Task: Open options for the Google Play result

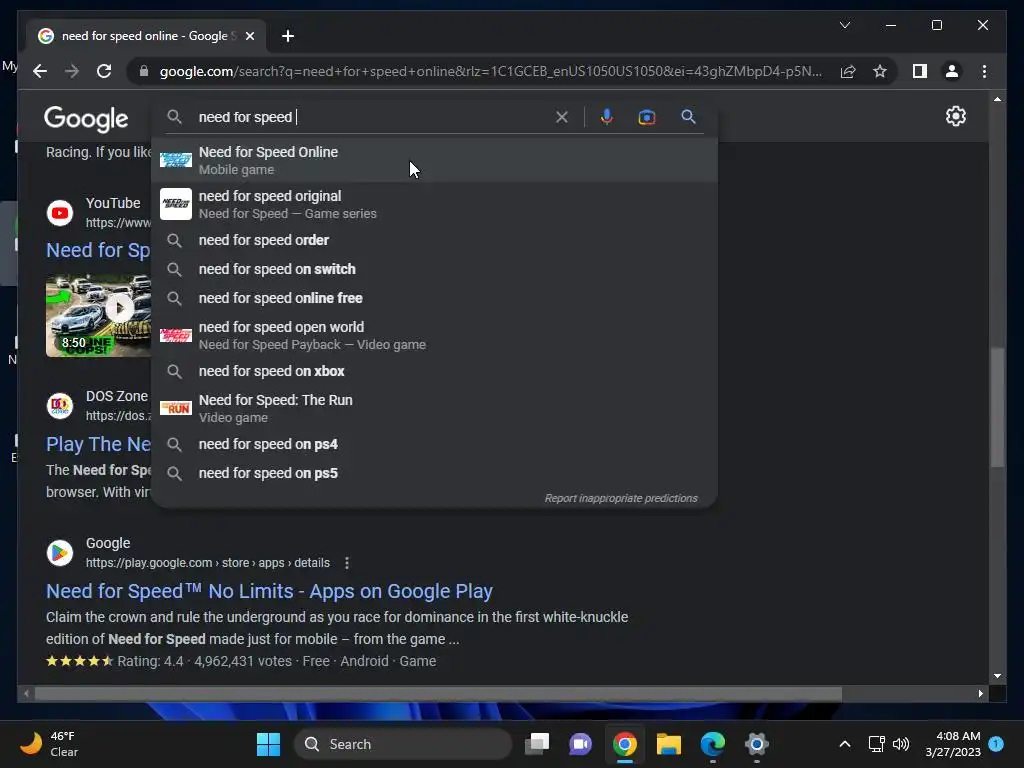Action: [x=347, y=563]
